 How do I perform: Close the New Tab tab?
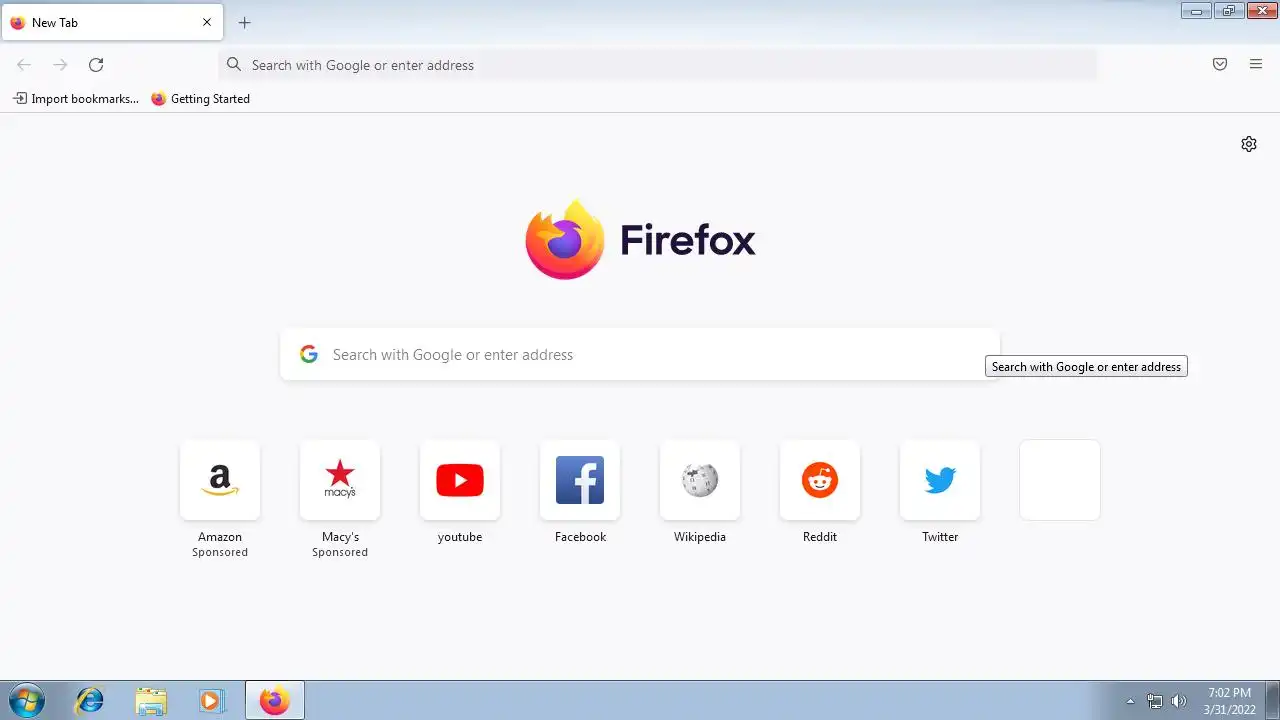[207, 22]
